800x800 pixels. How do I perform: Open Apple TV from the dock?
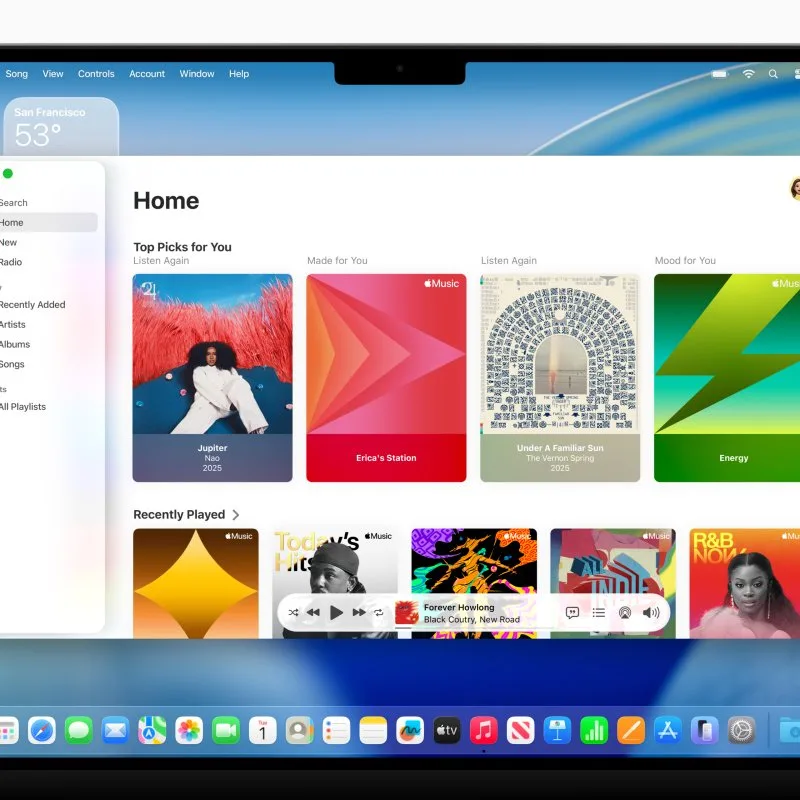tap(446, 731)
